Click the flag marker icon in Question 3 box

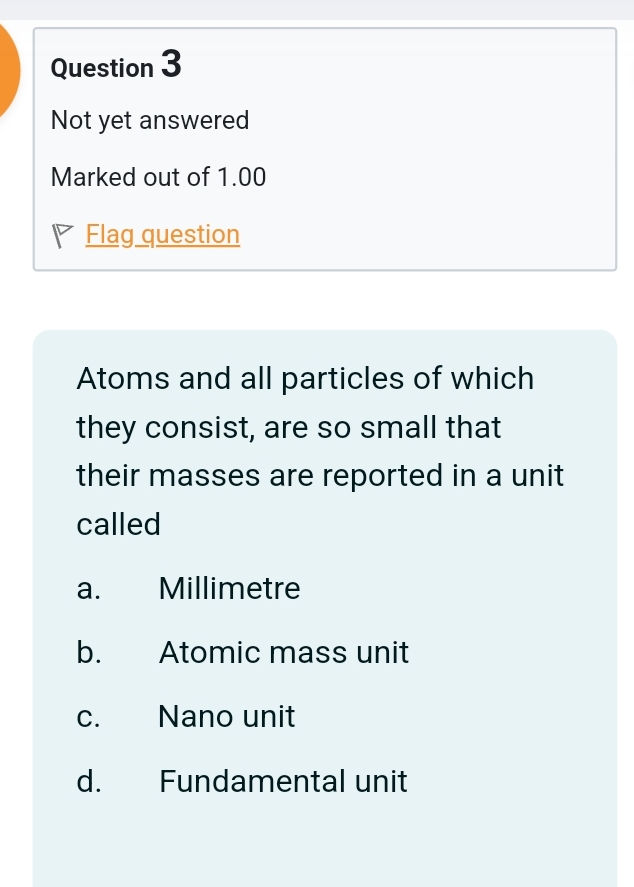tap(62, 233)
